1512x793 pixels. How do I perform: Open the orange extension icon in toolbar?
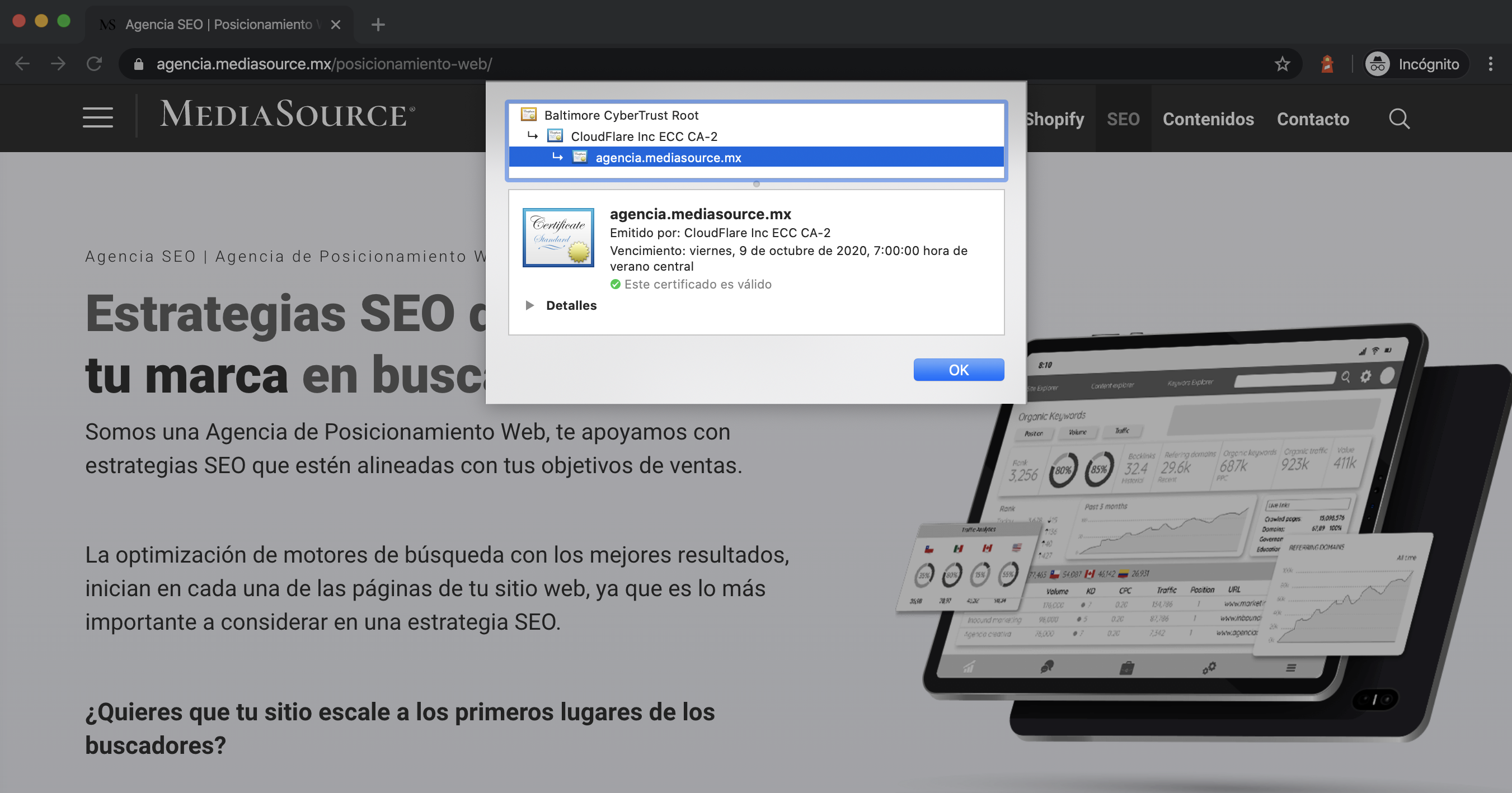coord(1327,64)
